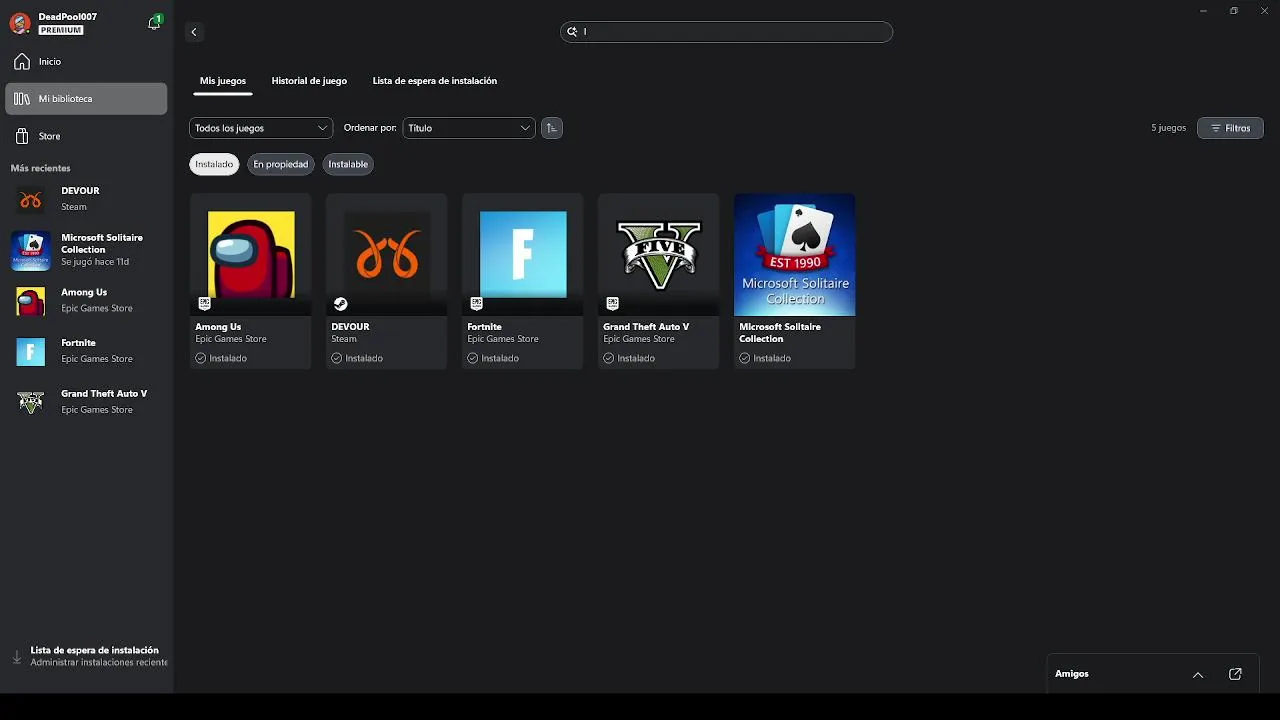Click the 'Más recientes' heading
The height and width of the screenshot is (720, 1280).
click(40, 168)
